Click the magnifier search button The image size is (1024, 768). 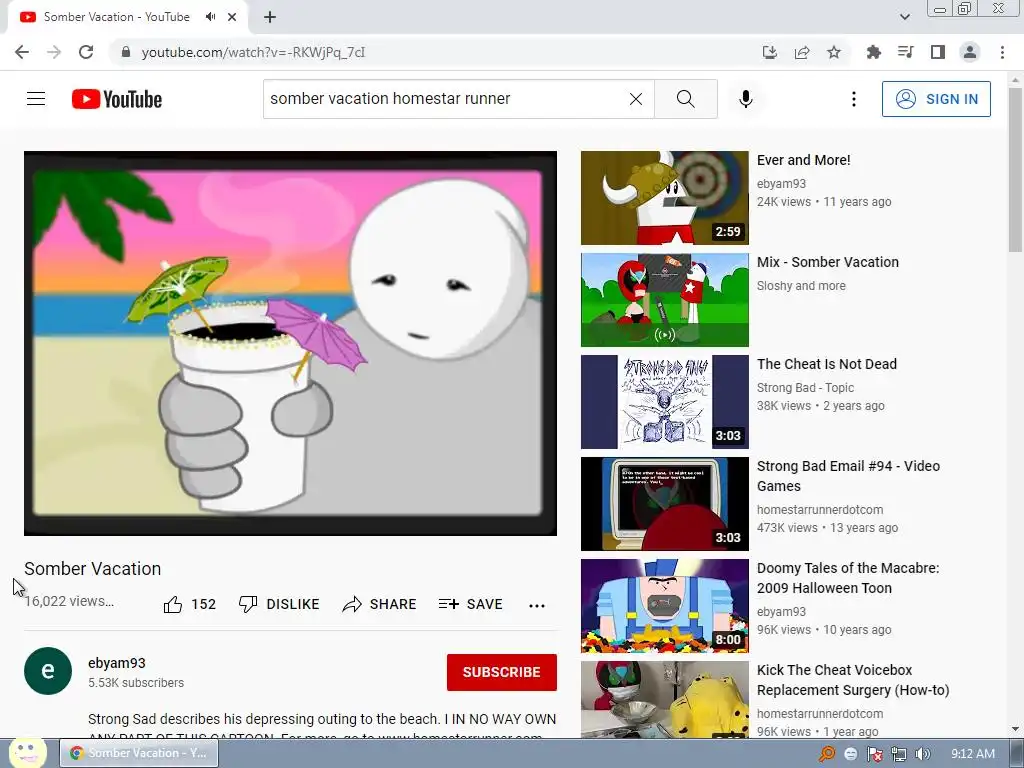click(x=686, y=99)
